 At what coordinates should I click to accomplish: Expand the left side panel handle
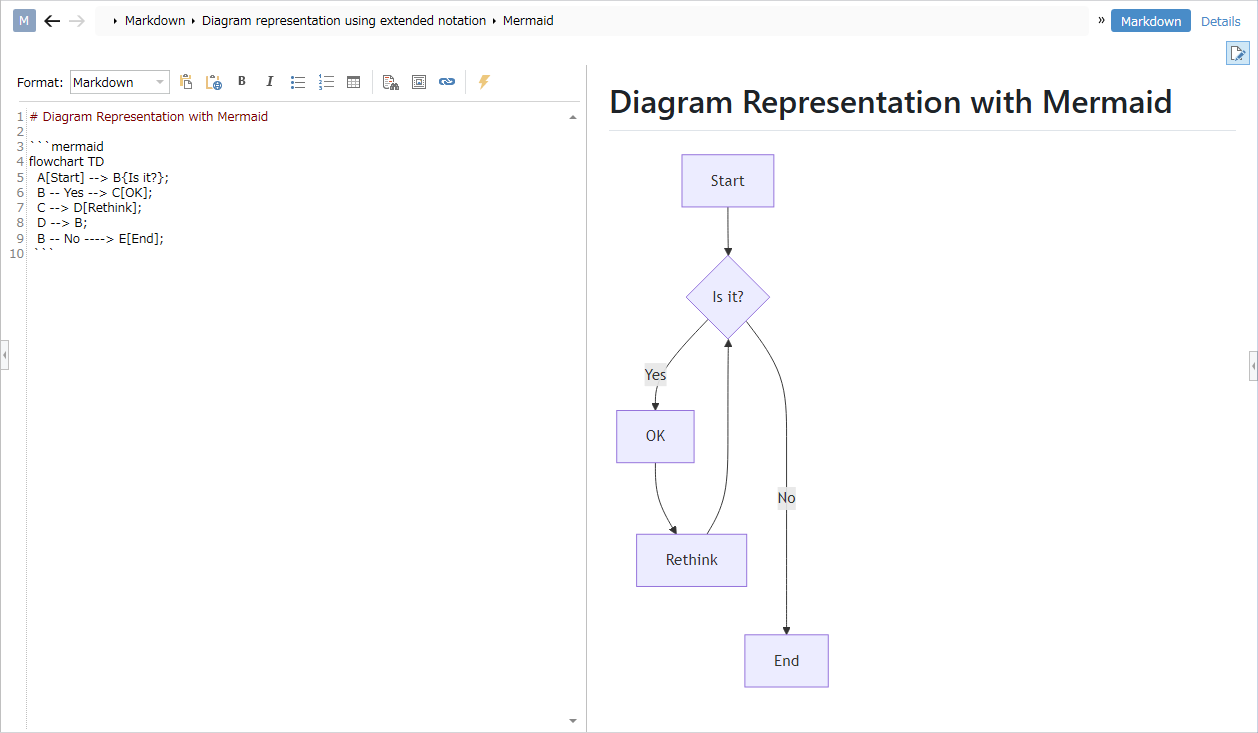4,354
